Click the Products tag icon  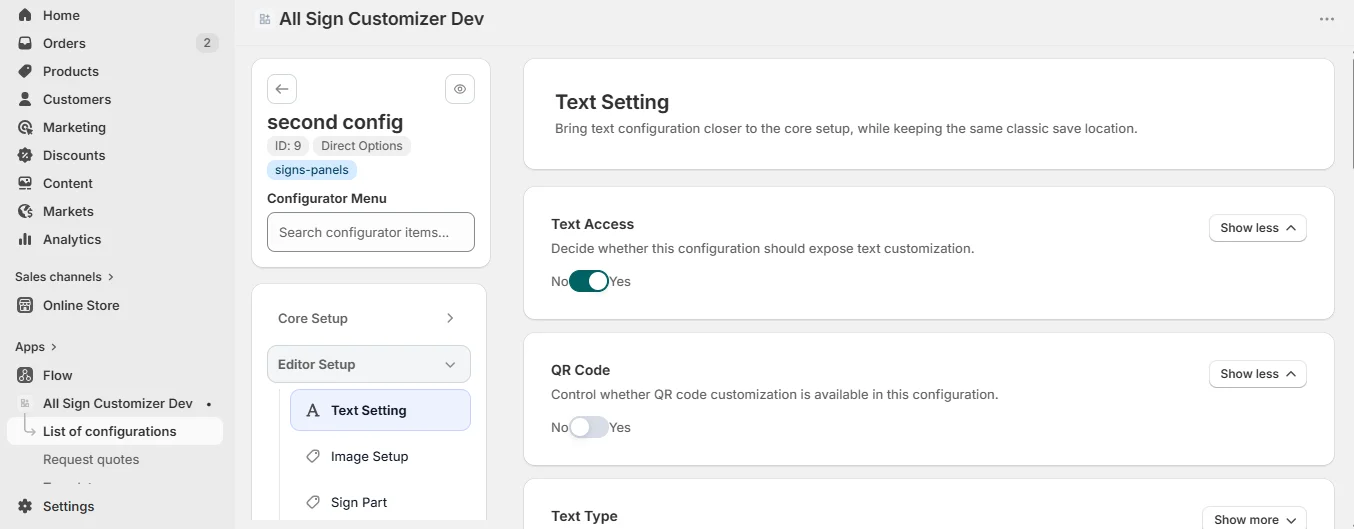point(25,71)
